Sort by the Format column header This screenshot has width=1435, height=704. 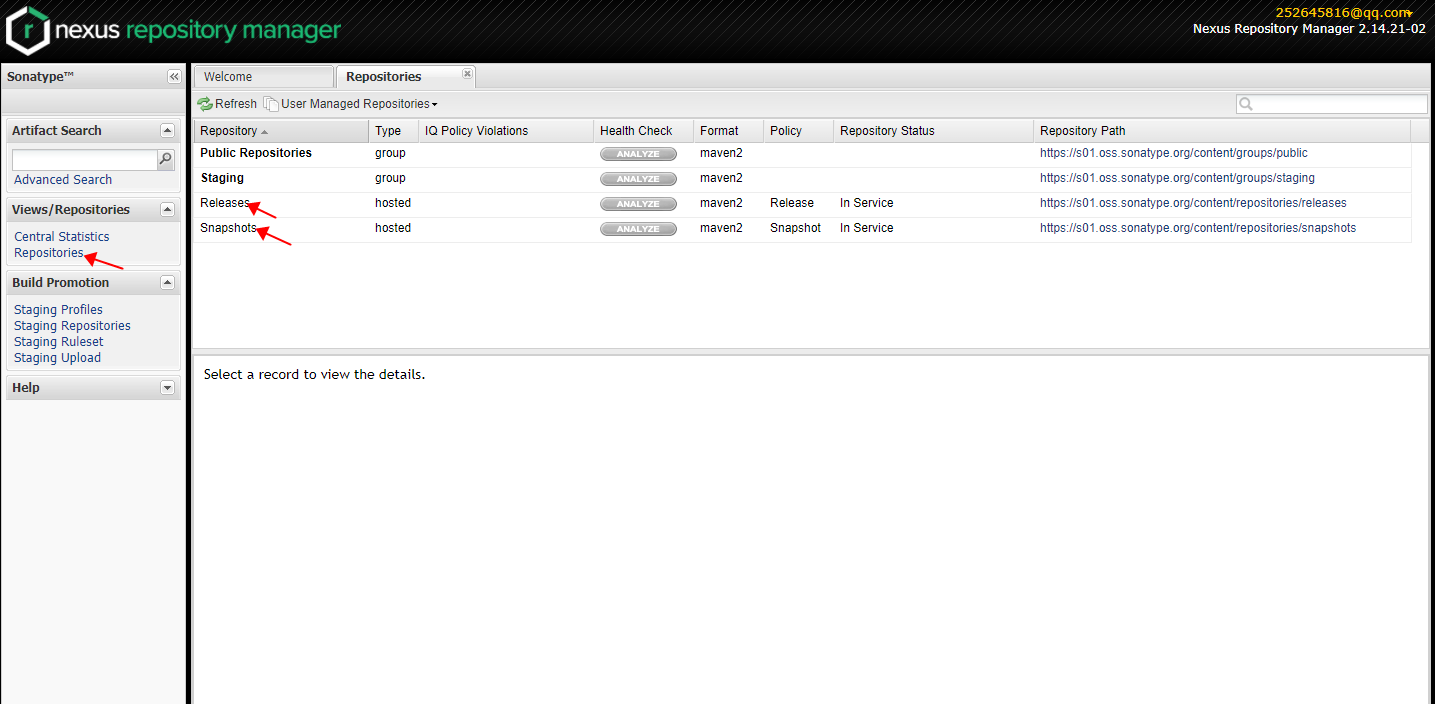coord(728,131)
